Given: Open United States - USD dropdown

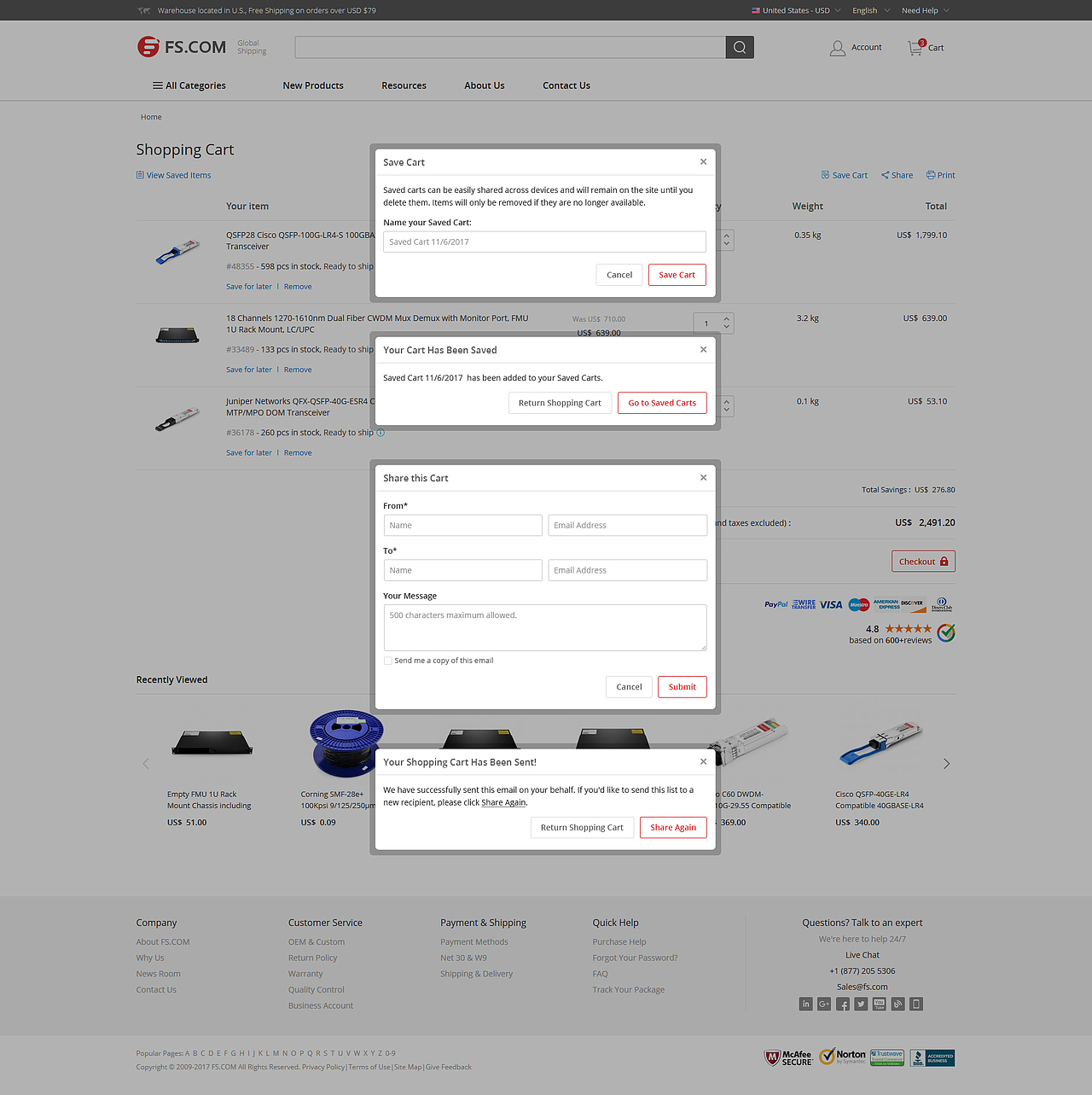Looking at the screenshot, I should coord(796,10).
